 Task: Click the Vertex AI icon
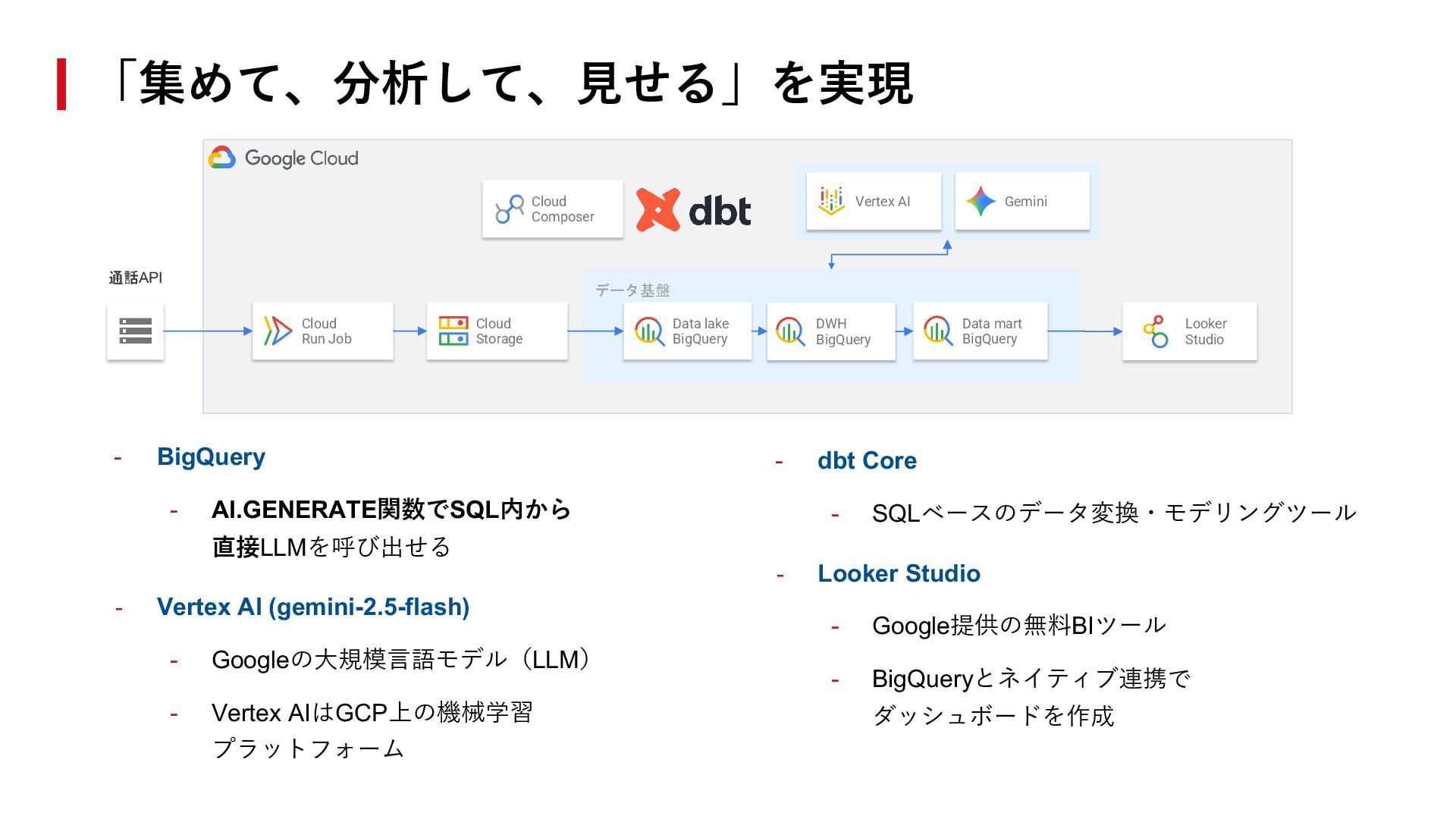coord(831,201)
